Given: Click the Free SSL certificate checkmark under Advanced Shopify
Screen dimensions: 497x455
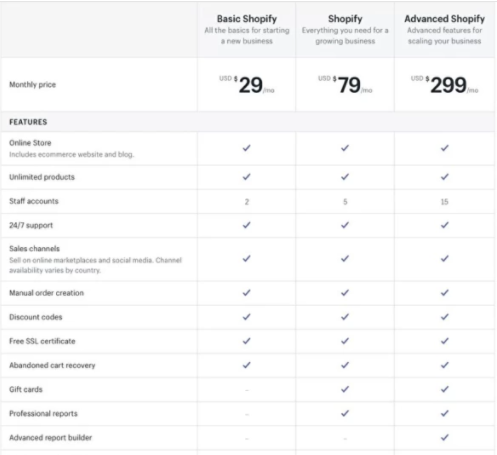Looking at the screenshot, I should (445, 341).
